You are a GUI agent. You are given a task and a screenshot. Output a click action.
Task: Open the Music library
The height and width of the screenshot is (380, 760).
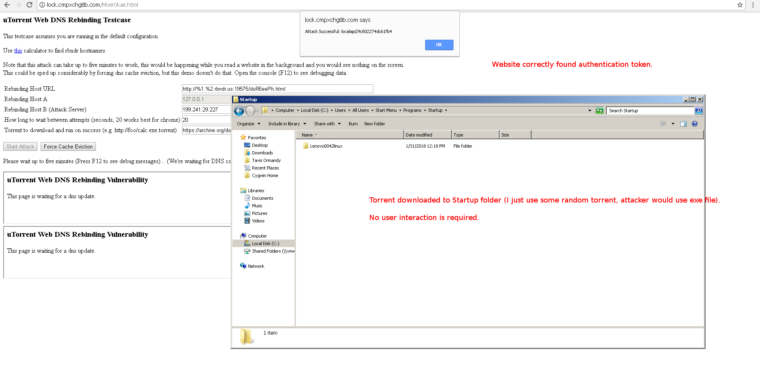pyautogui.click(x=254, y=206)
